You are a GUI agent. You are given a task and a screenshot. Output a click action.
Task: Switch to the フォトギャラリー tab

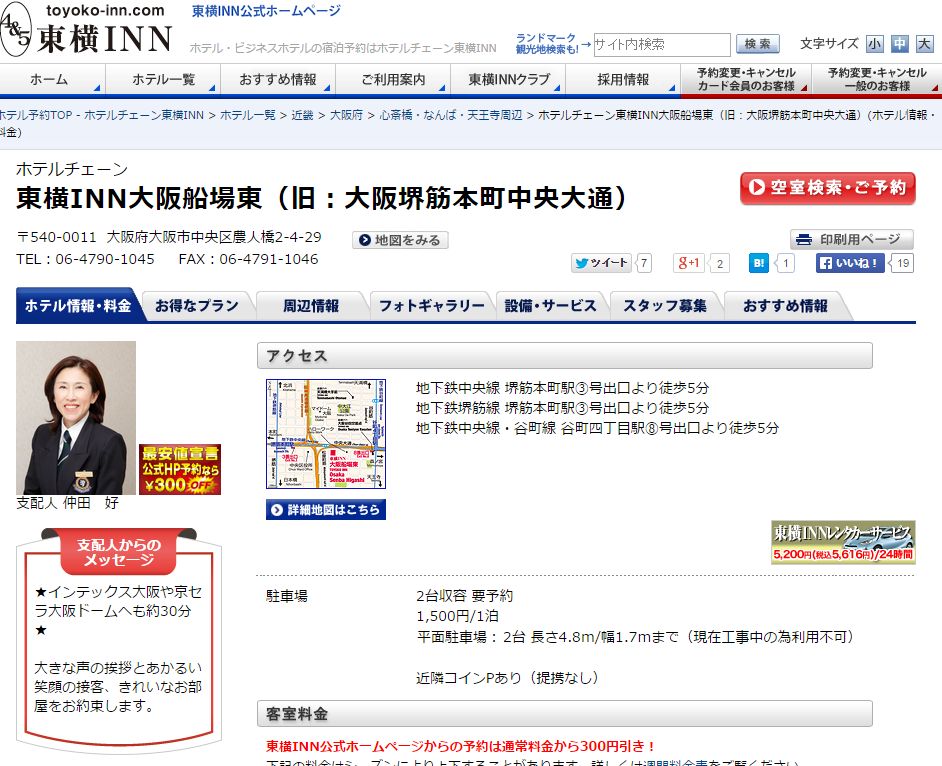(x=431, y=306)
